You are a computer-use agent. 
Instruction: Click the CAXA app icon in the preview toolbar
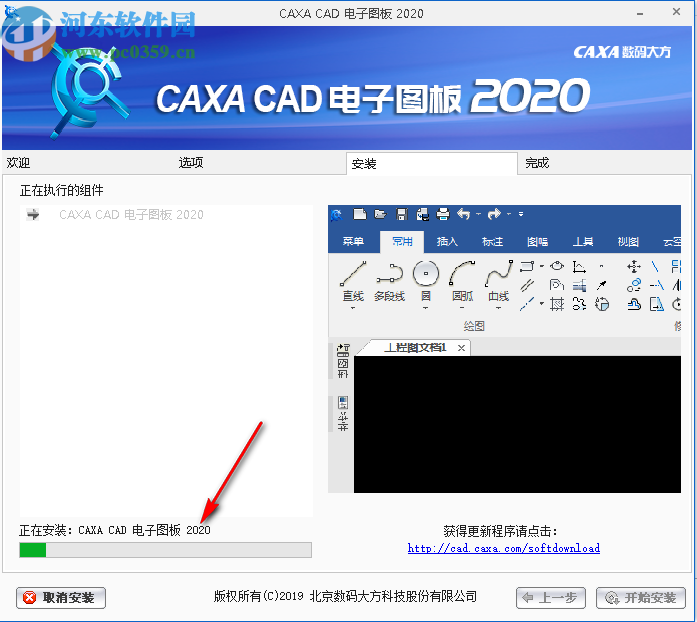tap(337, 215)
